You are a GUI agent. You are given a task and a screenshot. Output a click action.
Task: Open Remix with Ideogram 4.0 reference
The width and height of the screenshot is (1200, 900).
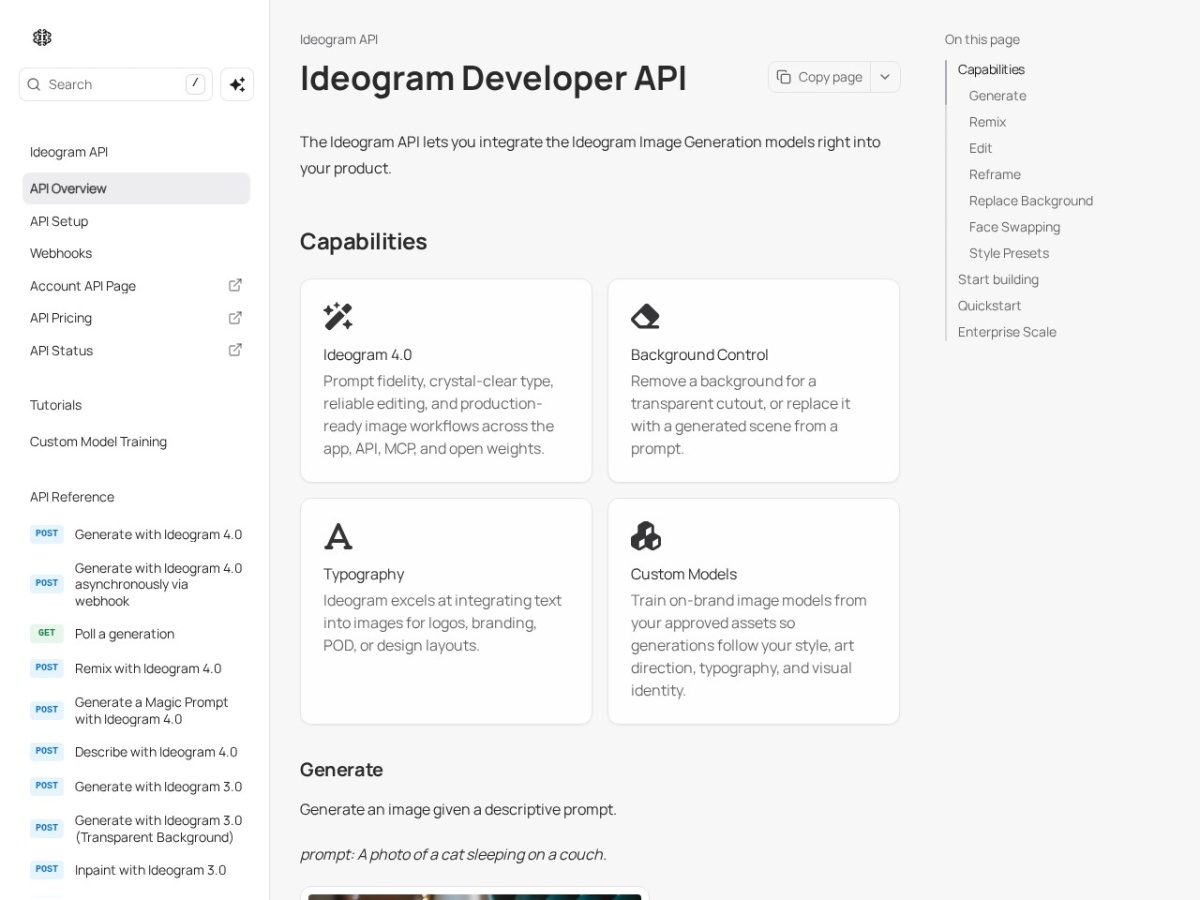(136, 668)
